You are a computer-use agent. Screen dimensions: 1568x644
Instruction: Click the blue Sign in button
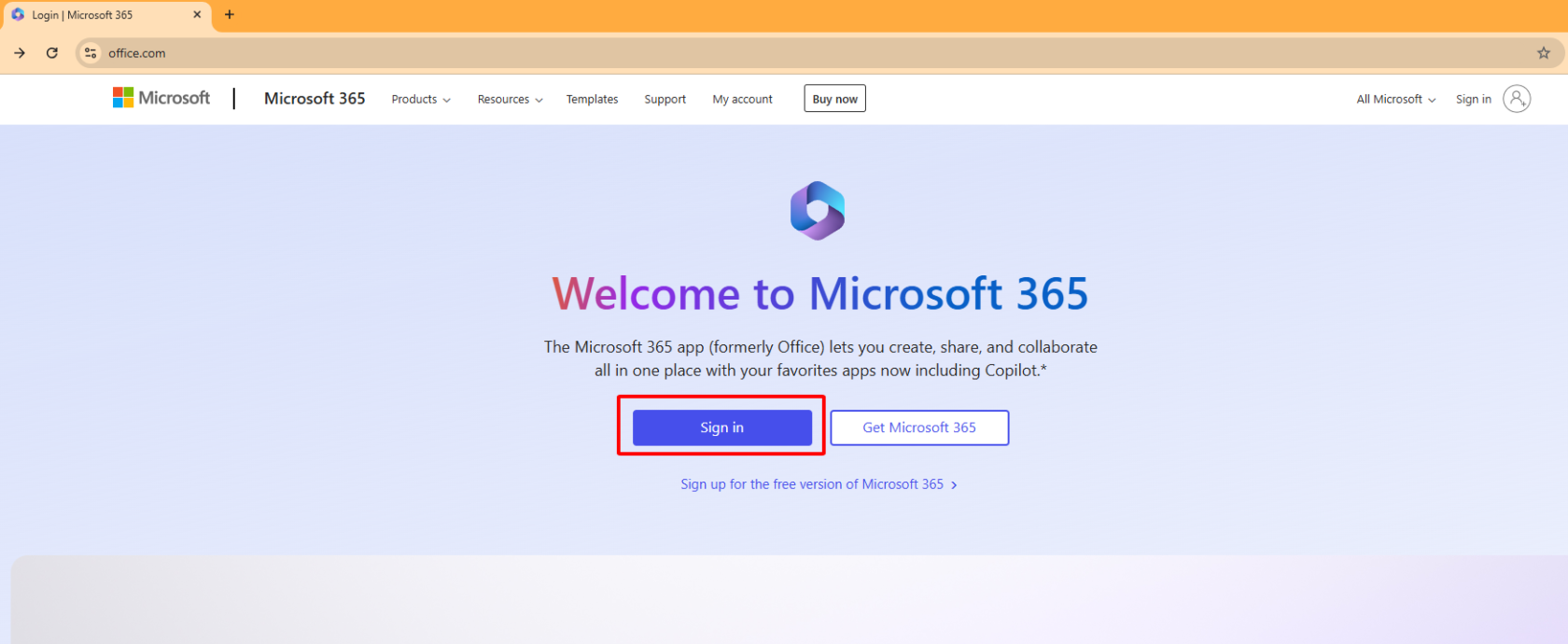tap(721, 427)
